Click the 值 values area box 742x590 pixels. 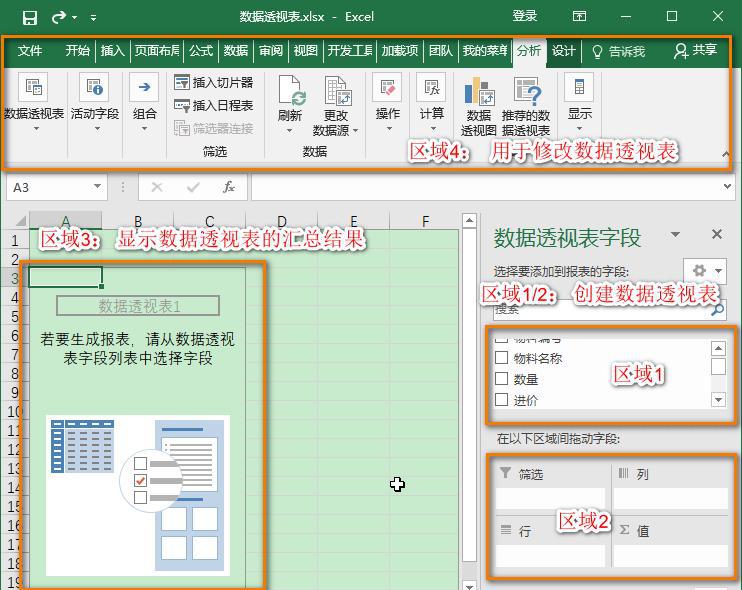coord(671,555)
